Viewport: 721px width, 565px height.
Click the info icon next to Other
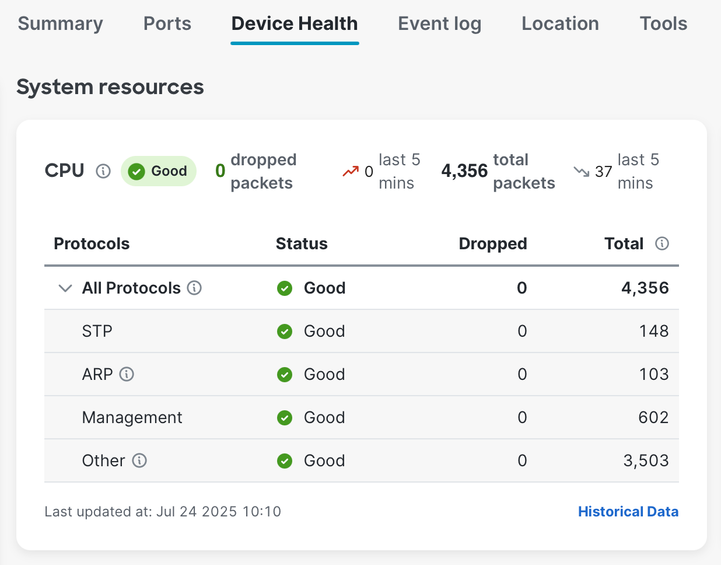coord(140,461)
